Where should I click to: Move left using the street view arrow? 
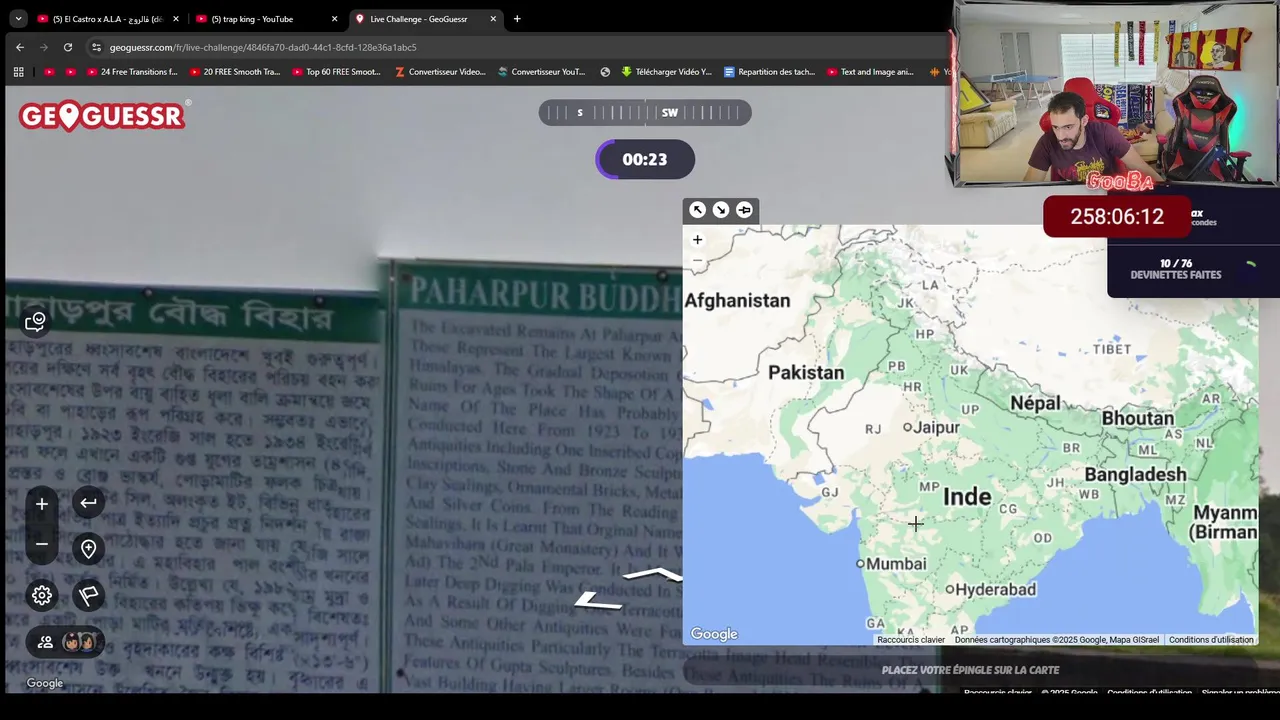[x=598, y=601]
